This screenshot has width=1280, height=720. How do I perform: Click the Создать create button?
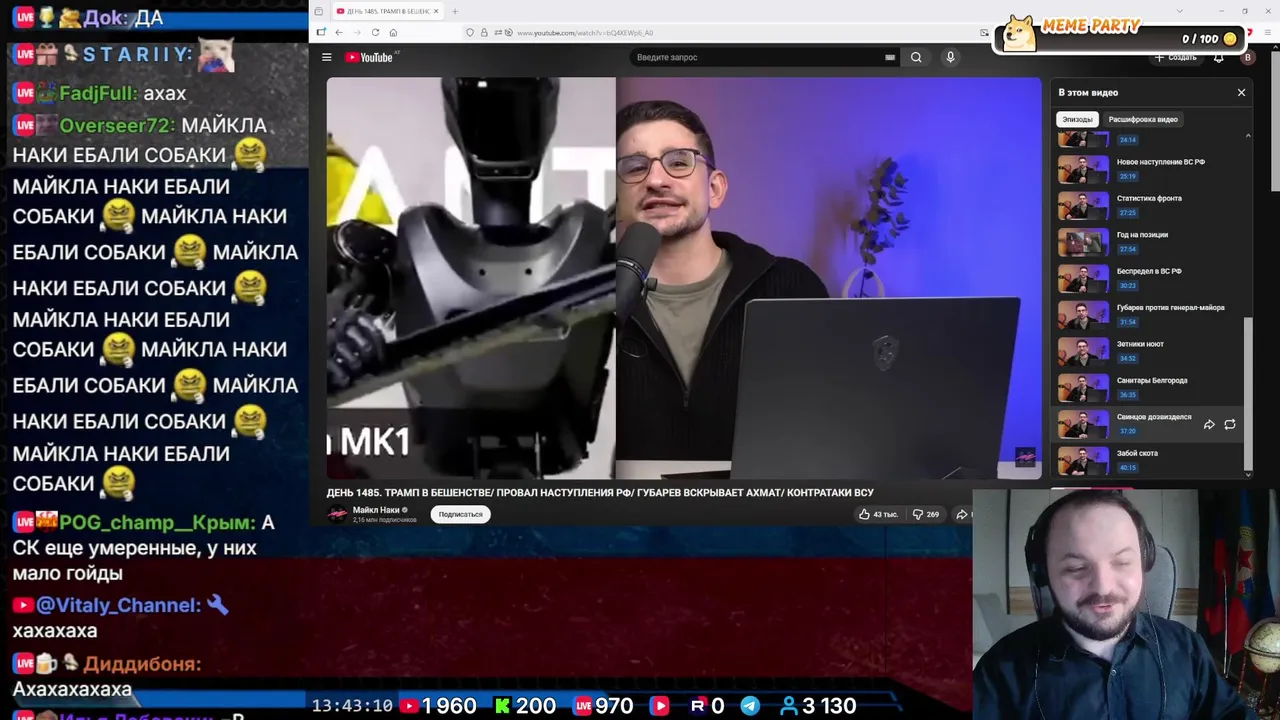(1176, 57)
